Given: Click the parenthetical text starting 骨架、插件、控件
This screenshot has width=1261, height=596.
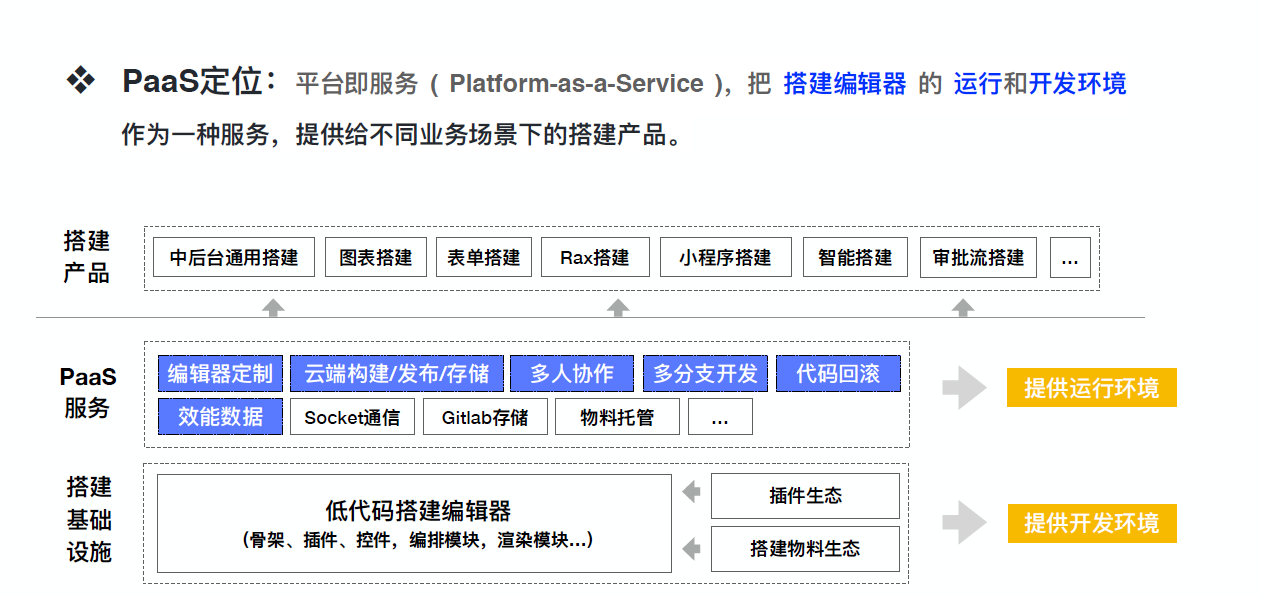Looking at the screenshot, I should [417, 540].
